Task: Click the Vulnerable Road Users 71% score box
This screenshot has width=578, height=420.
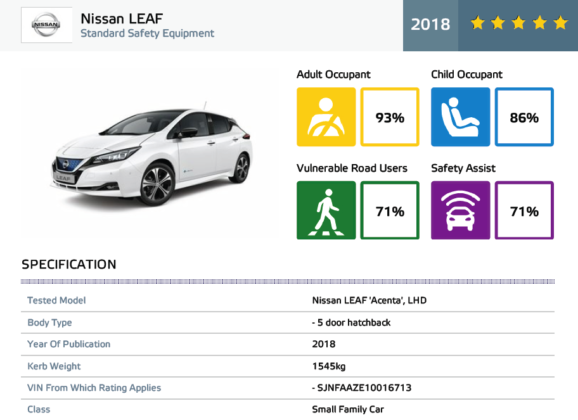Action: pyautogui.click(x=390, y=210)
